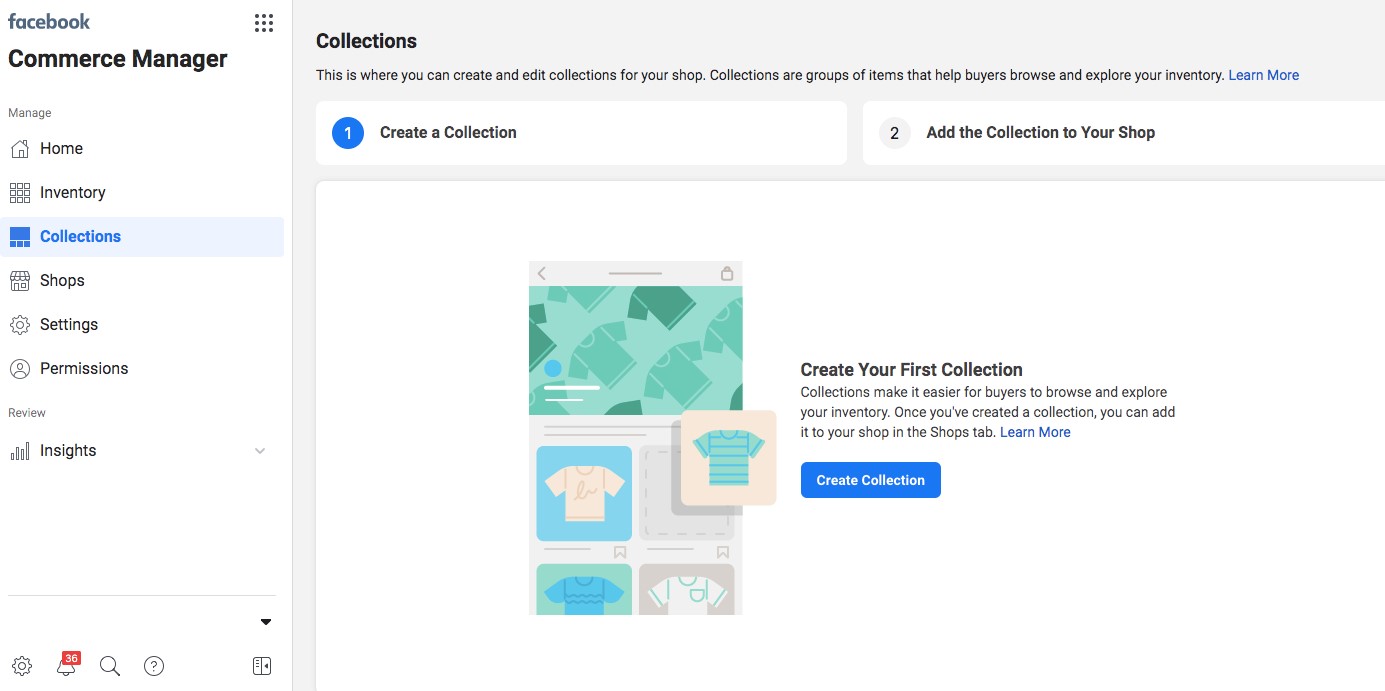Open Settings in the Manage menu
The image size is (1385, 691).
coord(69,325)
